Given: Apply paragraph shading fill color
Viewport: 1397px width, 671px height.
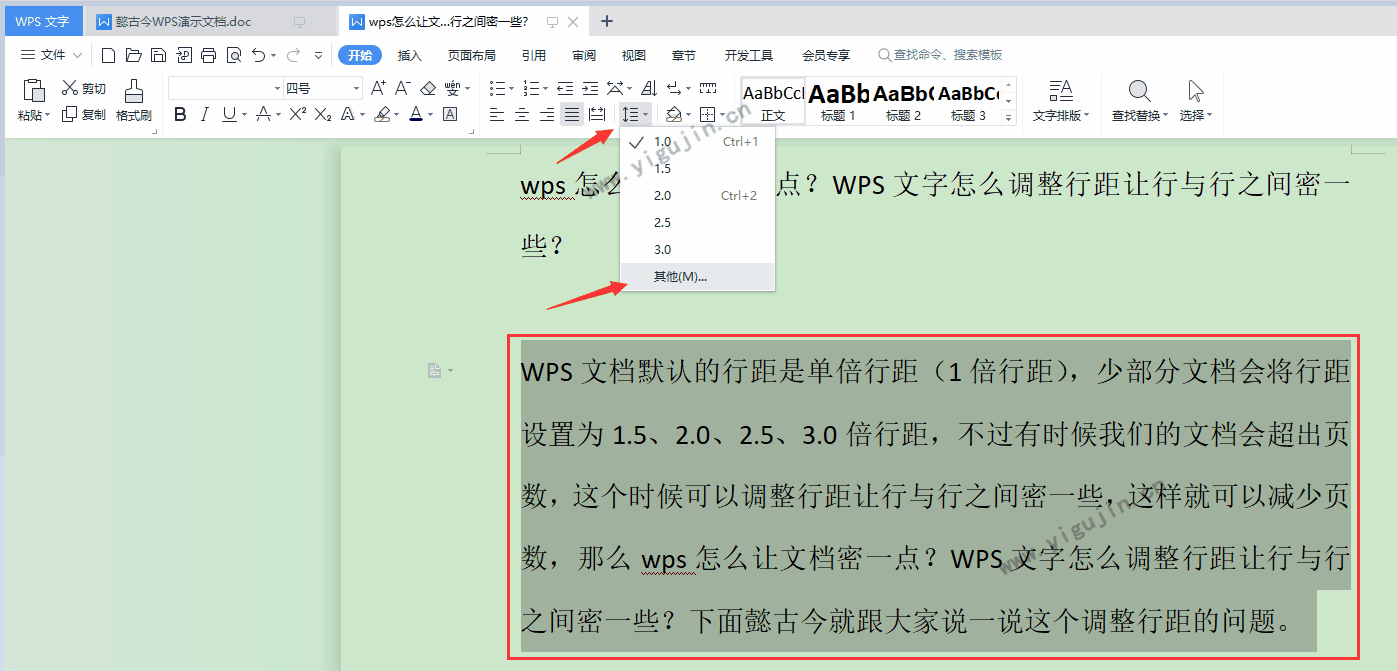Looking at the screenshot, I should pos(674,115).
